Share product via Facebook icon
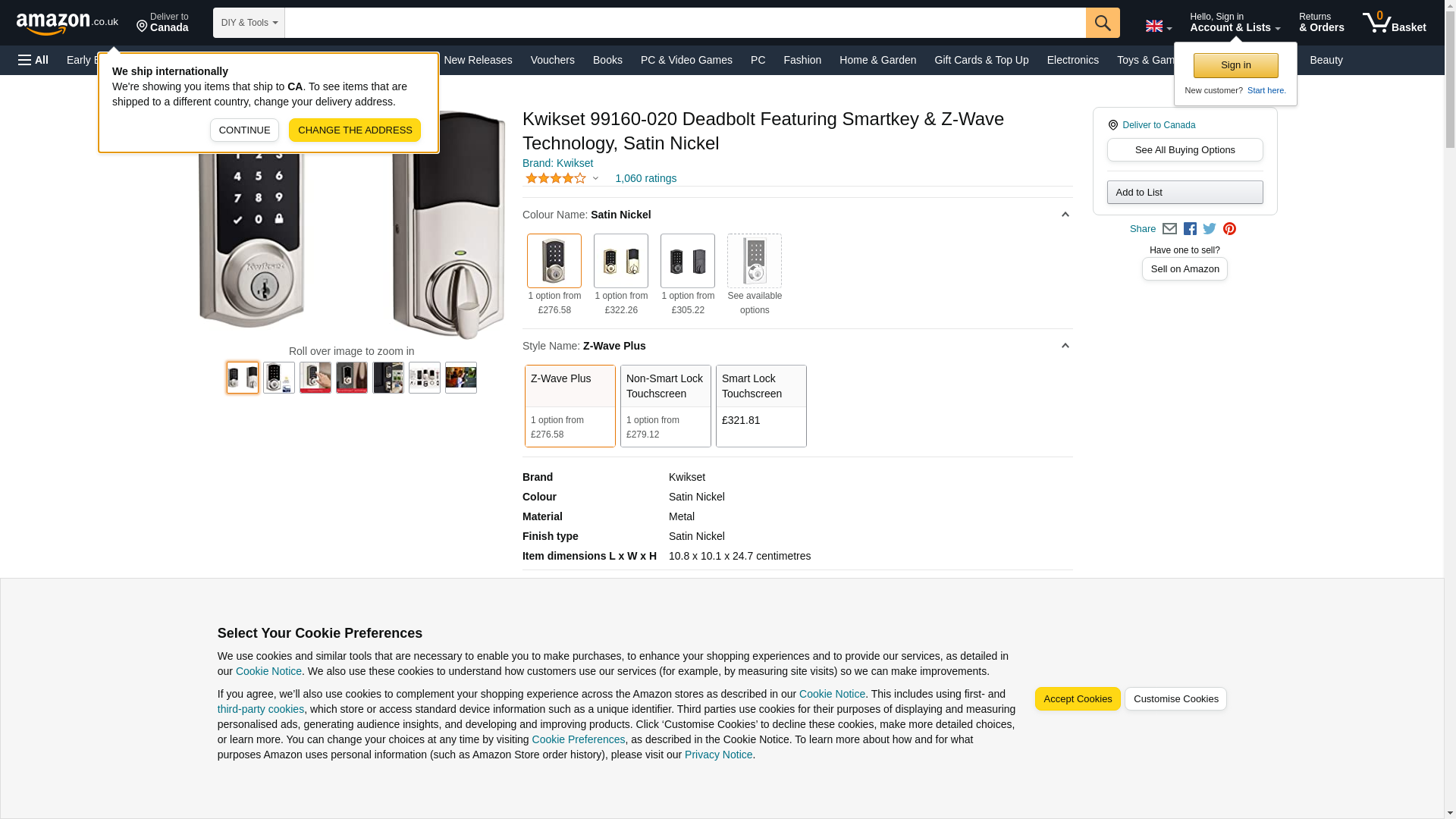Image resolution: width=1456 pixels, height=819 pixels. click(x=1190, y=229)
